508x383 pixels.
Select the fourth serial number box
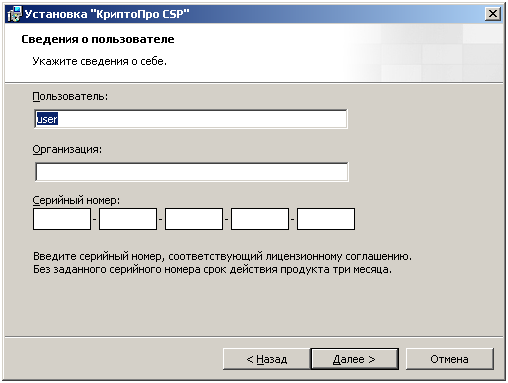point(260,219)
